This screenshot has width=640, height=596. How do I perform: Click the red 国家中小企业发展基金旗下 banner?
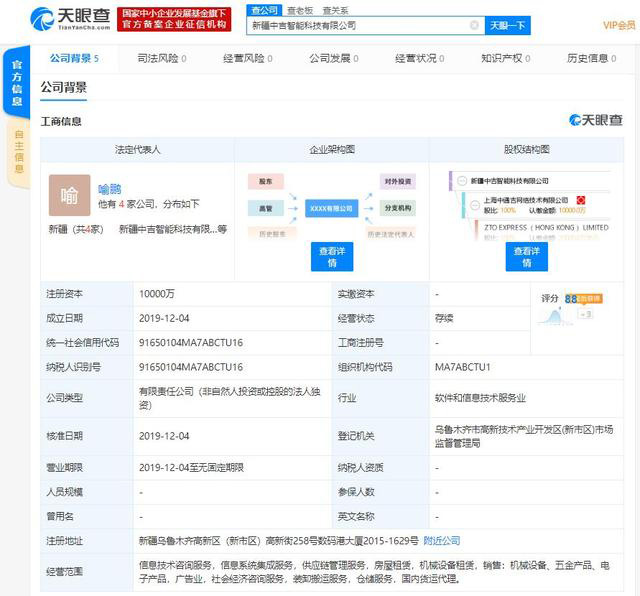(174, 19)
